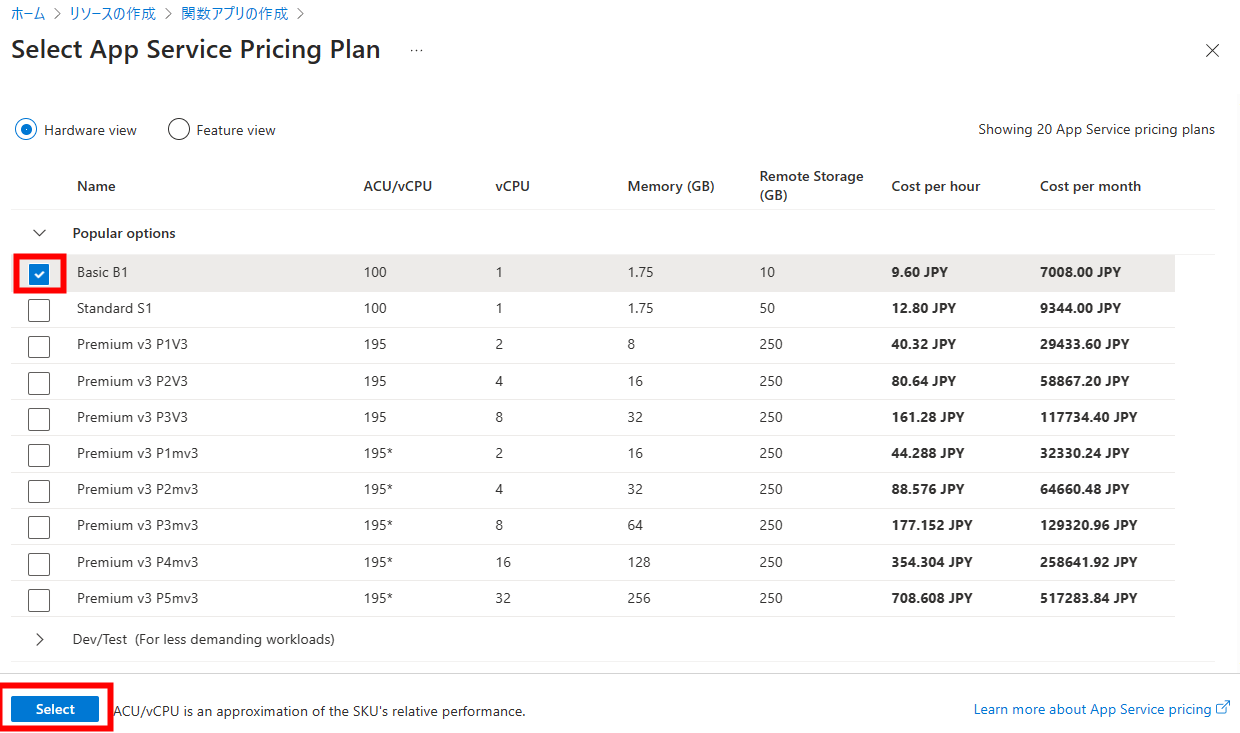Viewport: 1240px width, 733px height.
Task: Click the 64660.48 JPY monthly cost
Action: tap(1085, 489)
